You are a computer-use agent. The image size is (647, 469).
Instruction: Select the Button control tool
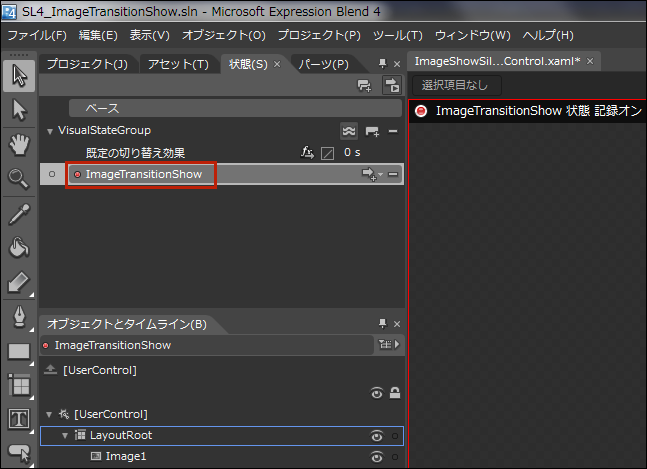point(19,453)
